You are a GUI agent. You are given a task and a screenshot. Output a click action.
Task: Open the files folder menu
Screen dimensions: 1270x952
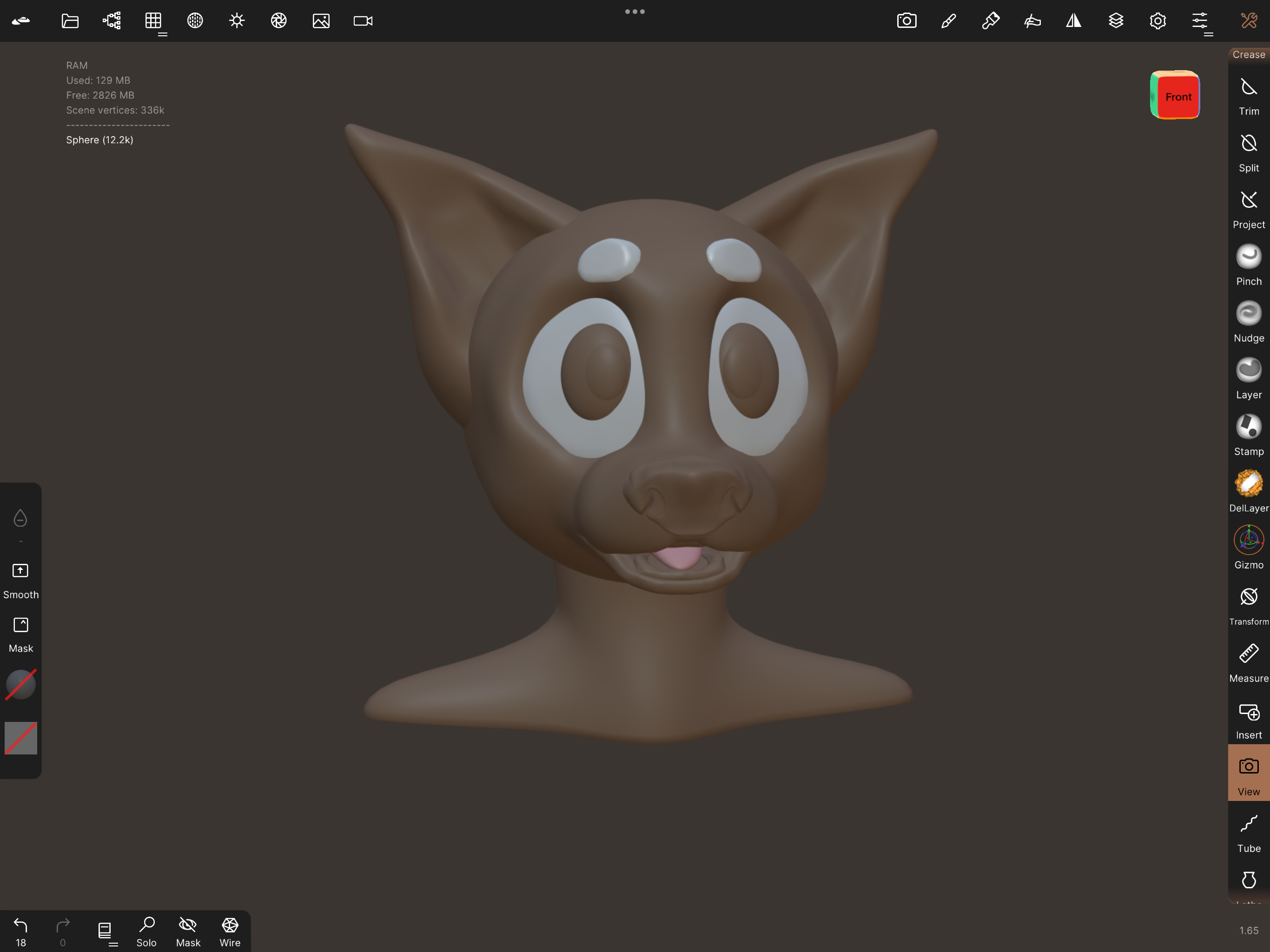coord(70,21)
